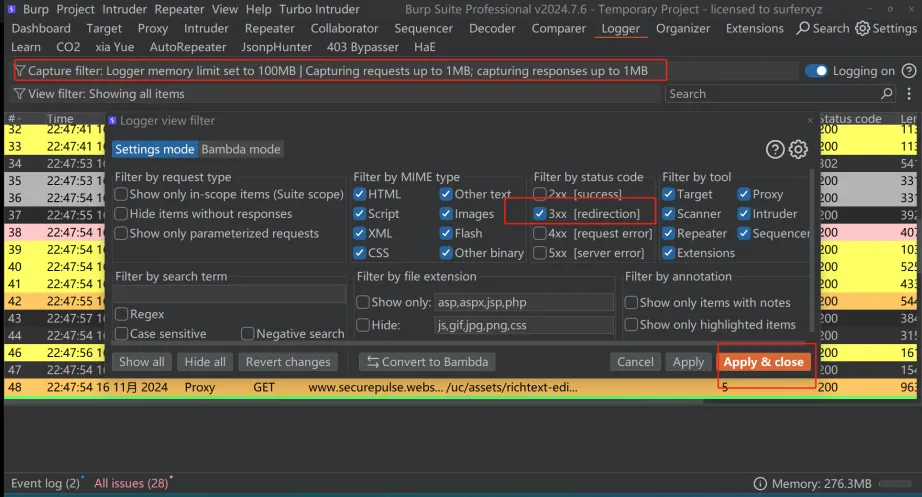Image resolution: width=922 pixels, height=497 pixels.
Task: Check Show only highlighted items
Action: (x=631, y=324)
